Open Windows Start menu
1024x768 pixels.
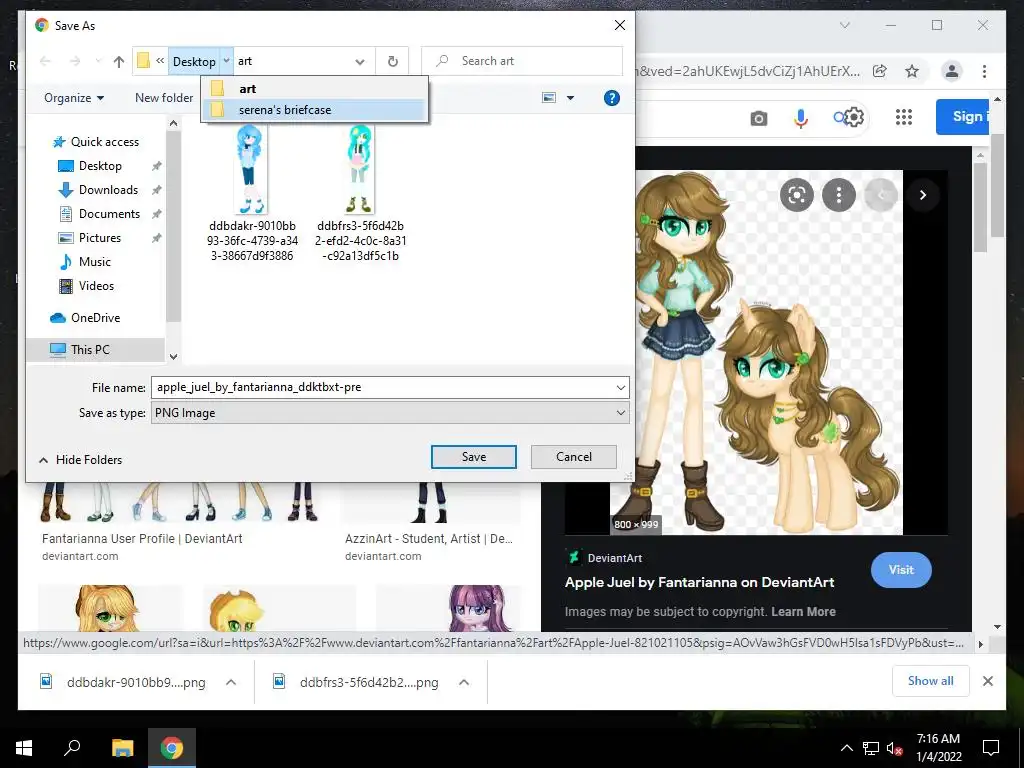(24, 748)
